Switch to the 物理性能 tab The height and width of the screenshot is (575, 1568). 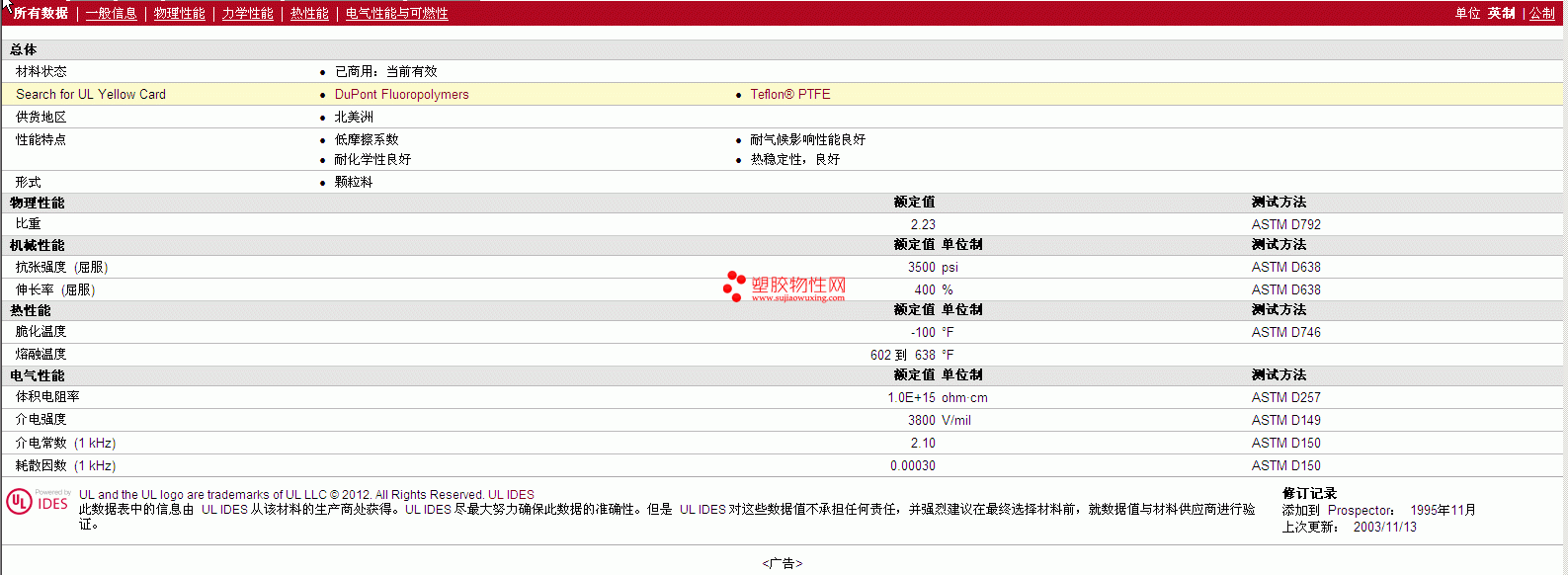coord(180,13)
